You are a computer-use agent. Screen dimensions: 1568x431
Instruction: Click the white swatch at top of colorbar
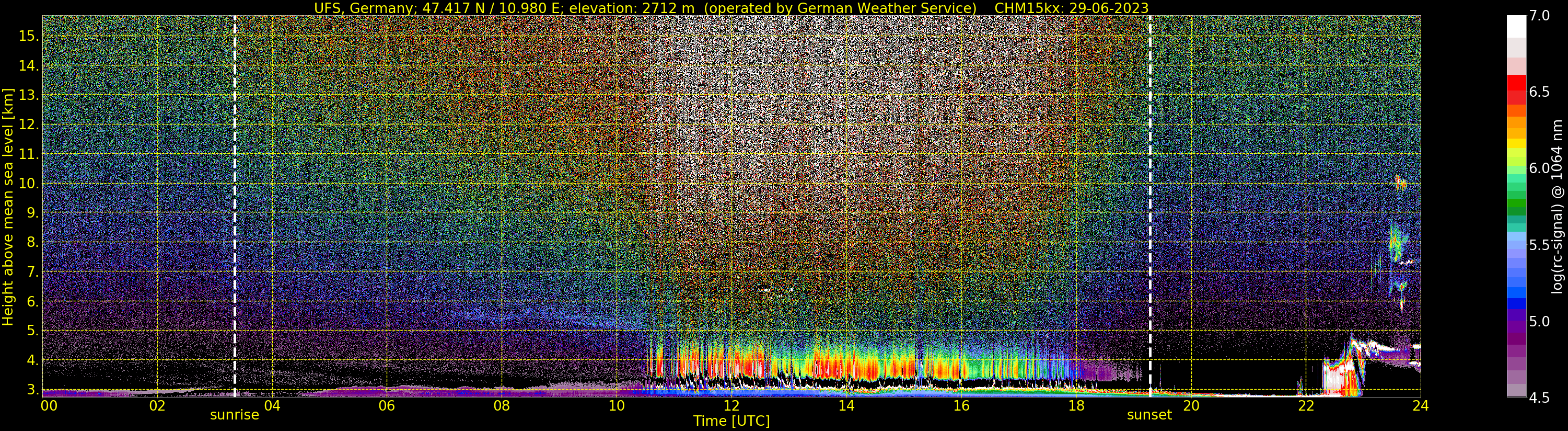1516,26
